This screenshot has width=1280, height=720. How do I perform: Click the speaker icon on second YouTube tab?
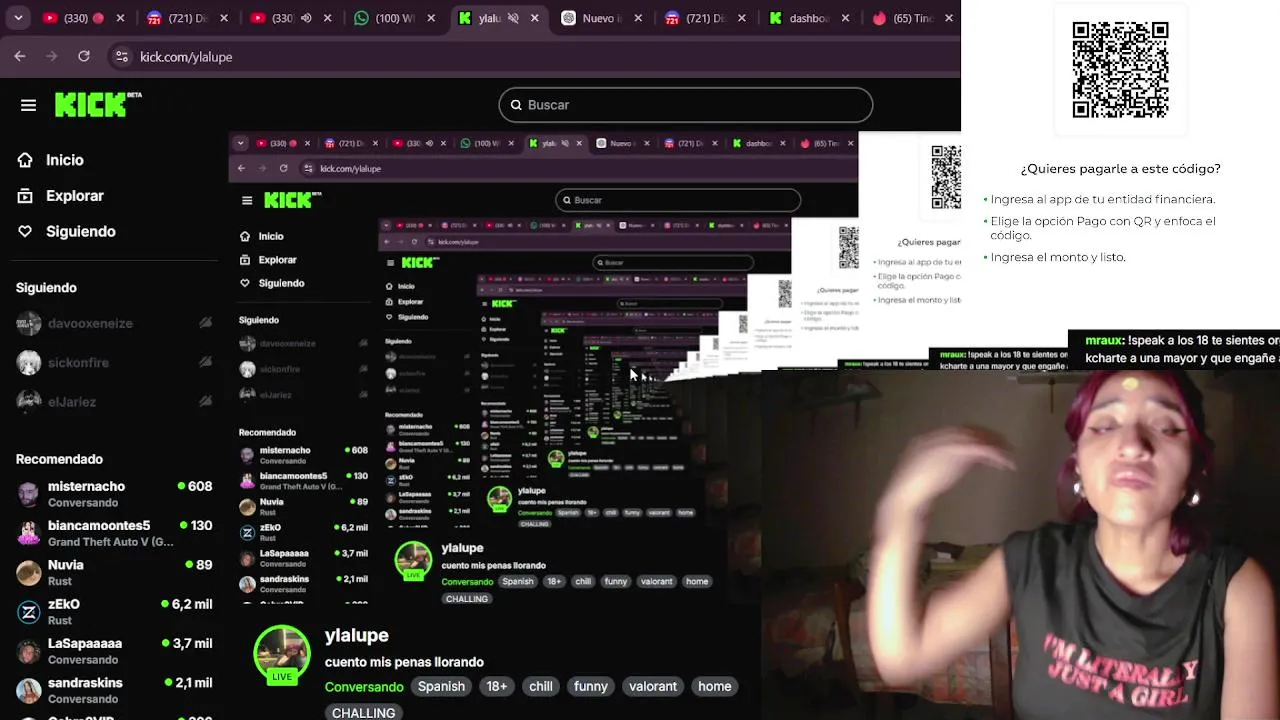click(306, 18)
